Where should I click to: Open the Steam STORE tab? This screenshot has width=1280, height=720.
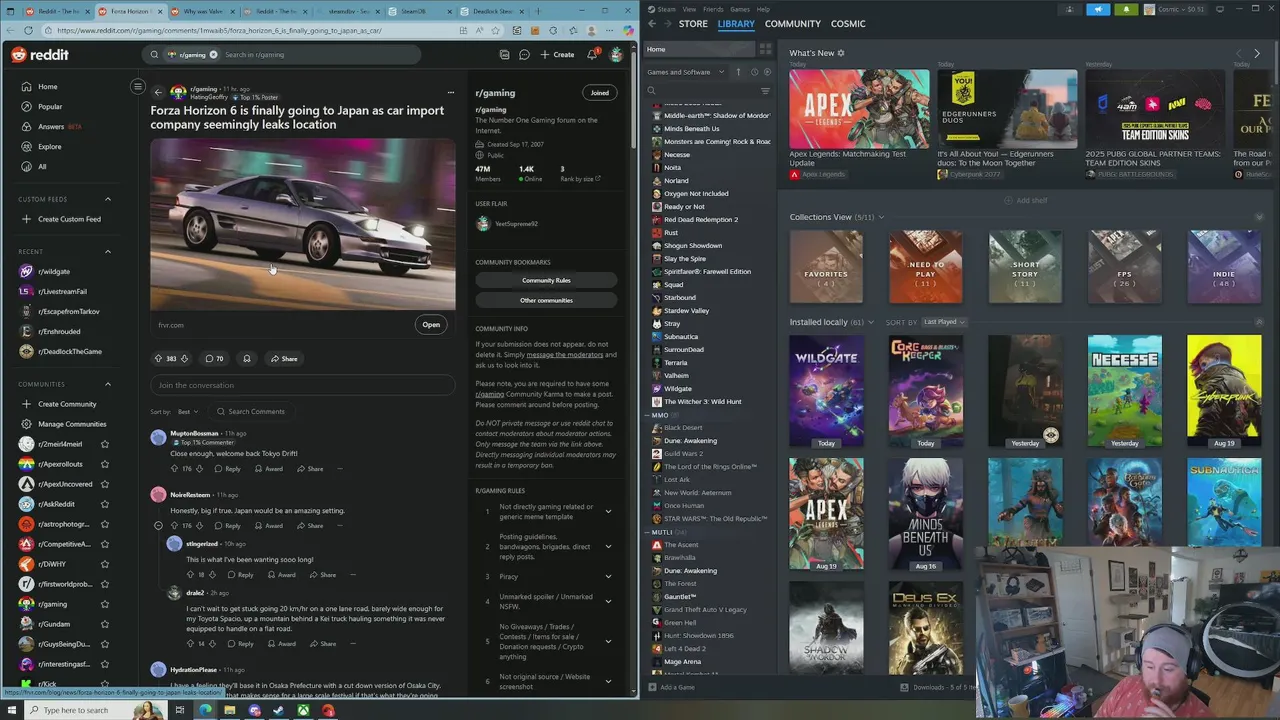693,23
